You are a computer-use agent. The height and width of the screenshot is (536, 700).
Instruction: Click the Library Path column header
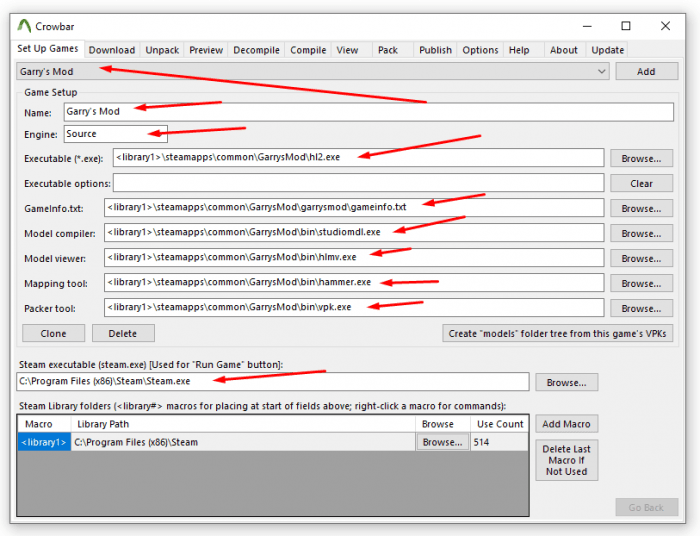coord(243,424)
